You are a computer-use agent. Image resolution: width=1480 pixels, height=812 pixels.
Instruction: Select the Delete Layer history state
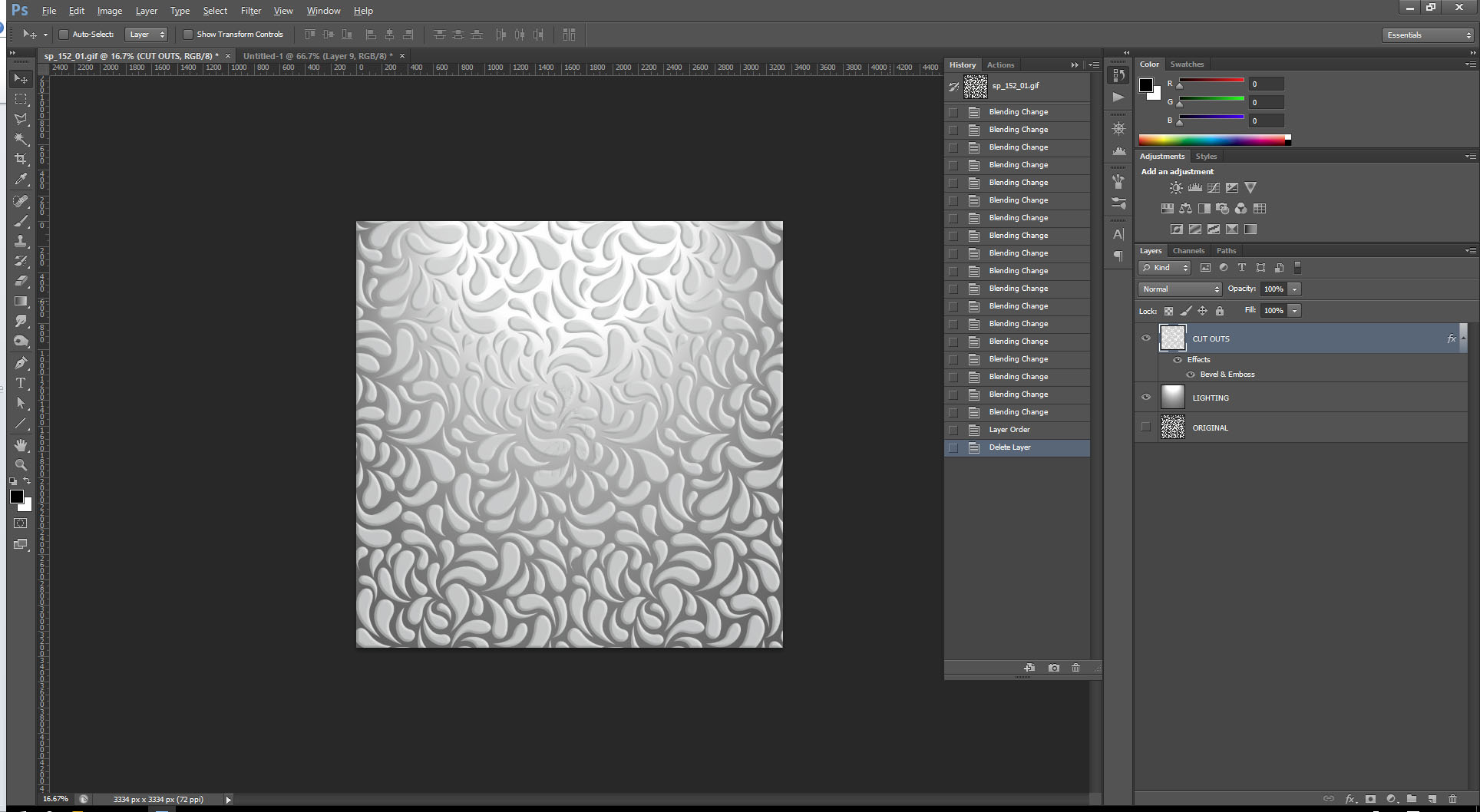point(1017,447)
